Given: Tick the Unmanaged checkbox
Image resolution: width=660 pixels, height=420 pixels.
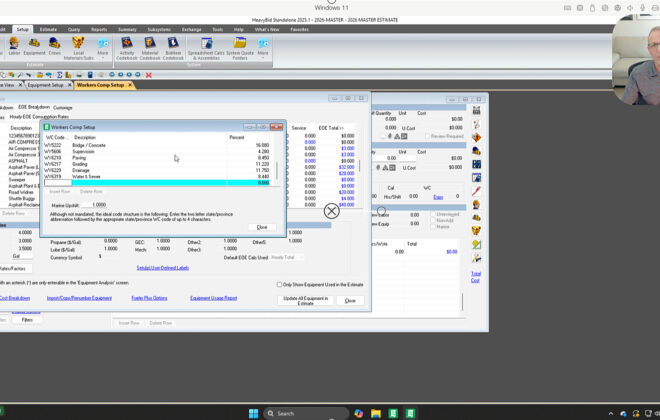Looking at the screenshot, I should [434, 213].
